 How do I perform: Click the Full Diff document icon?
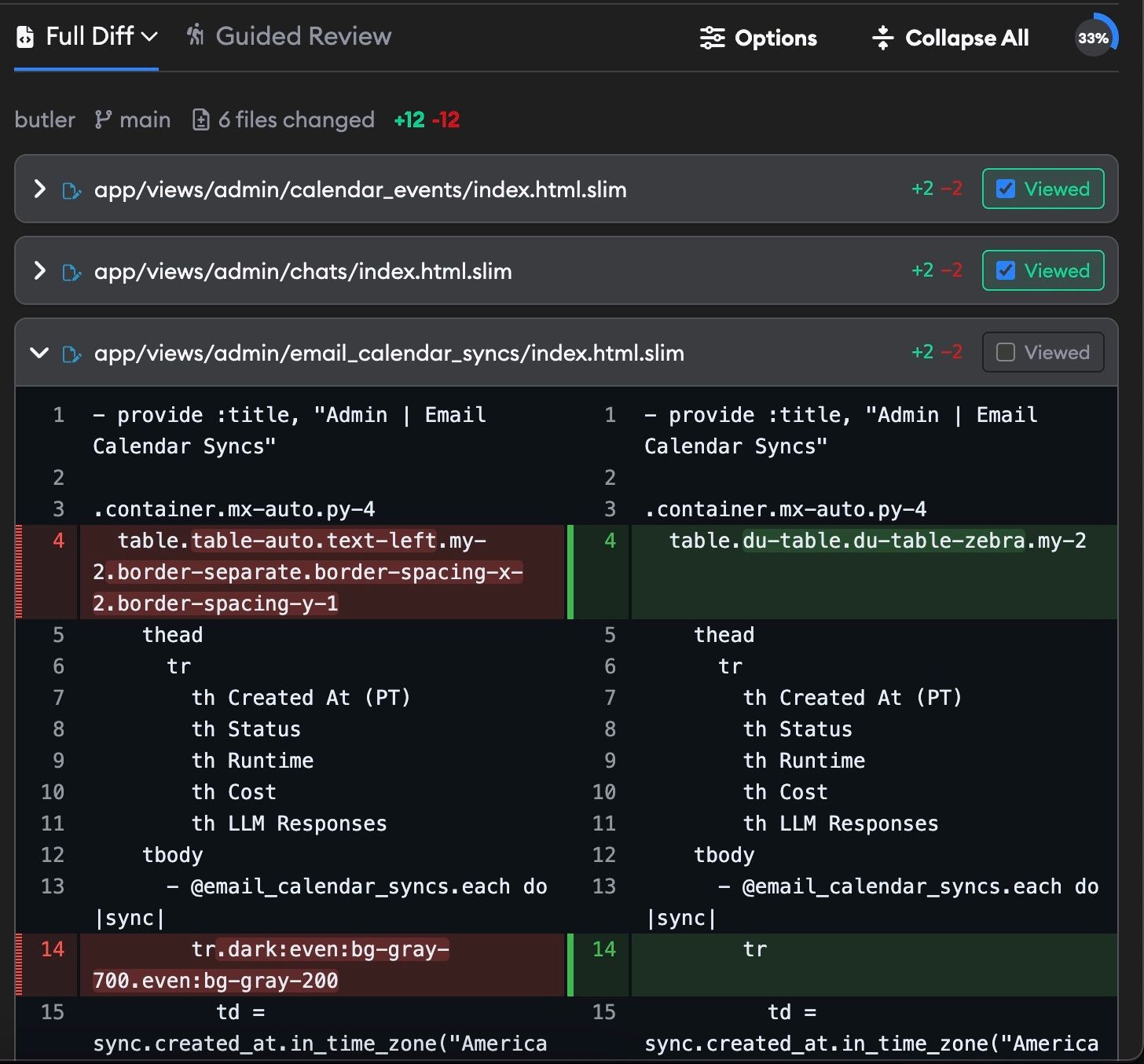tap(26, 35)
